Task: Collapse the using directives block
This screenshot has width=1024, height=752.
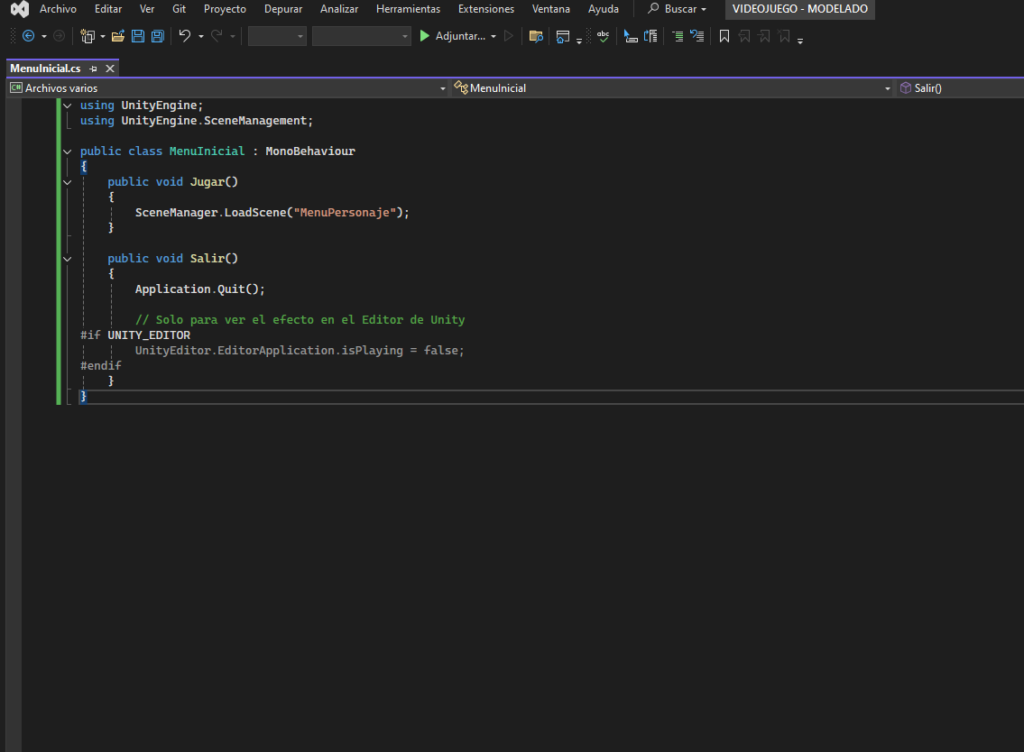Action: point(67,106)
